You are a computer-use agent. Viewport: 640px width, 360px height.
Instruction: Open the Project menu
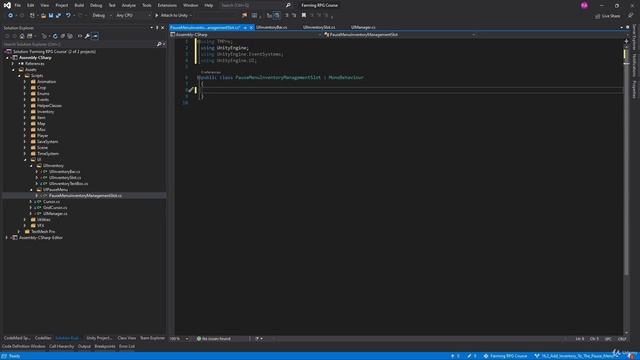tap(62, 5)
